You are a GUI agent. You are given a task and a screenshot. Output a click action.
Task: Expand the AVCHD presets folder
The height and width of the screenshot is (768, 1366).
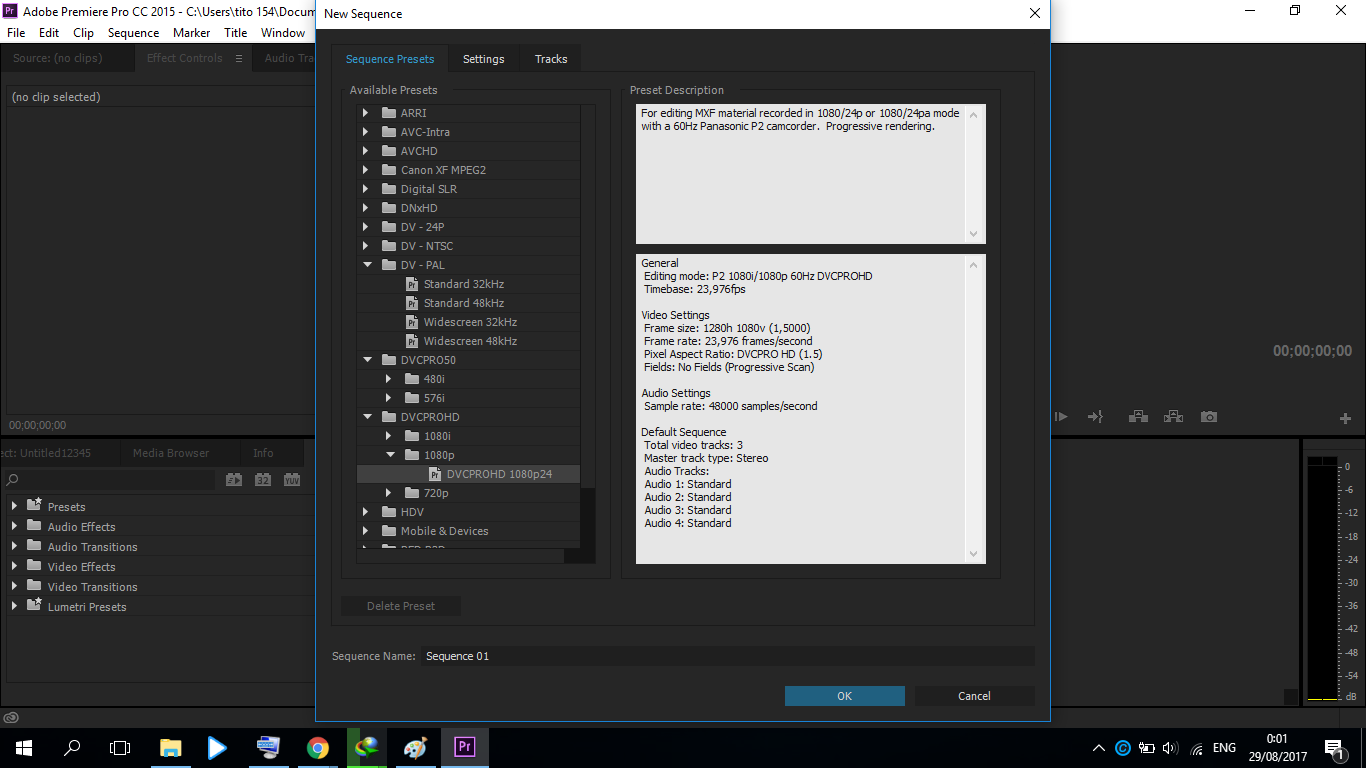[365, 151]
